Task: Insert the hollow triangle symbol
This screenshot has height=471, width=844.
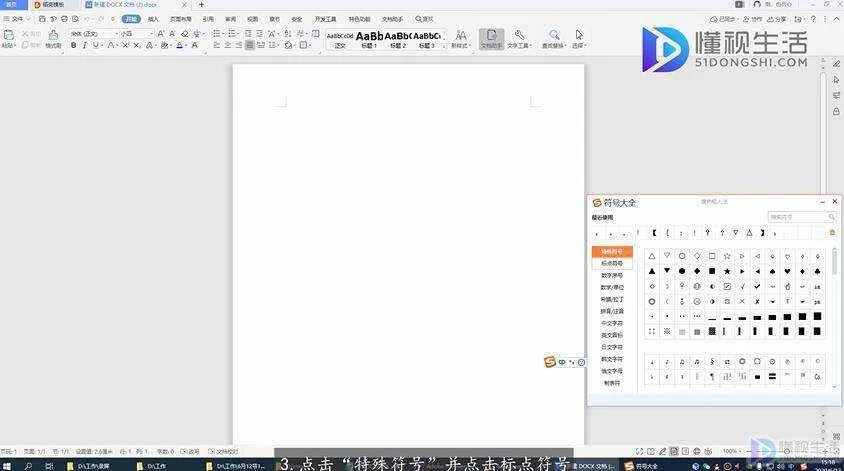Action: (x=652, y=256)
